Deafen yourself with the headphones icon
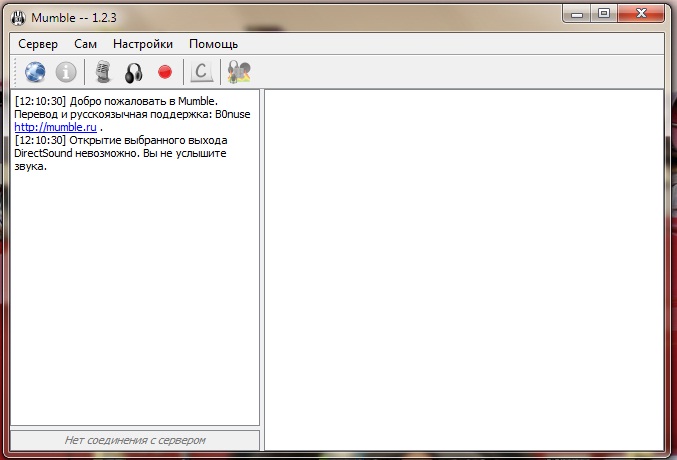Image resolution: width=677 pixels, height=460 pixels. coord(133,72)
